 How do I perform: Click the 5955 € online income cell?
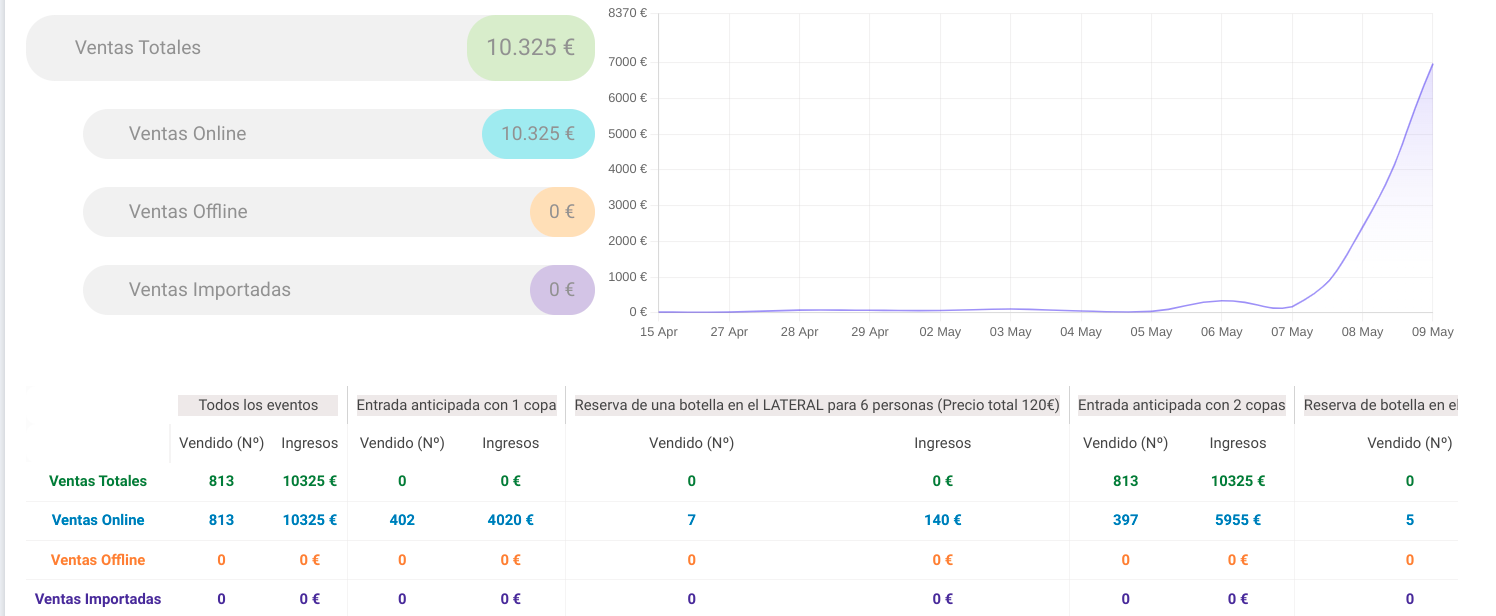click(1237, 520)
